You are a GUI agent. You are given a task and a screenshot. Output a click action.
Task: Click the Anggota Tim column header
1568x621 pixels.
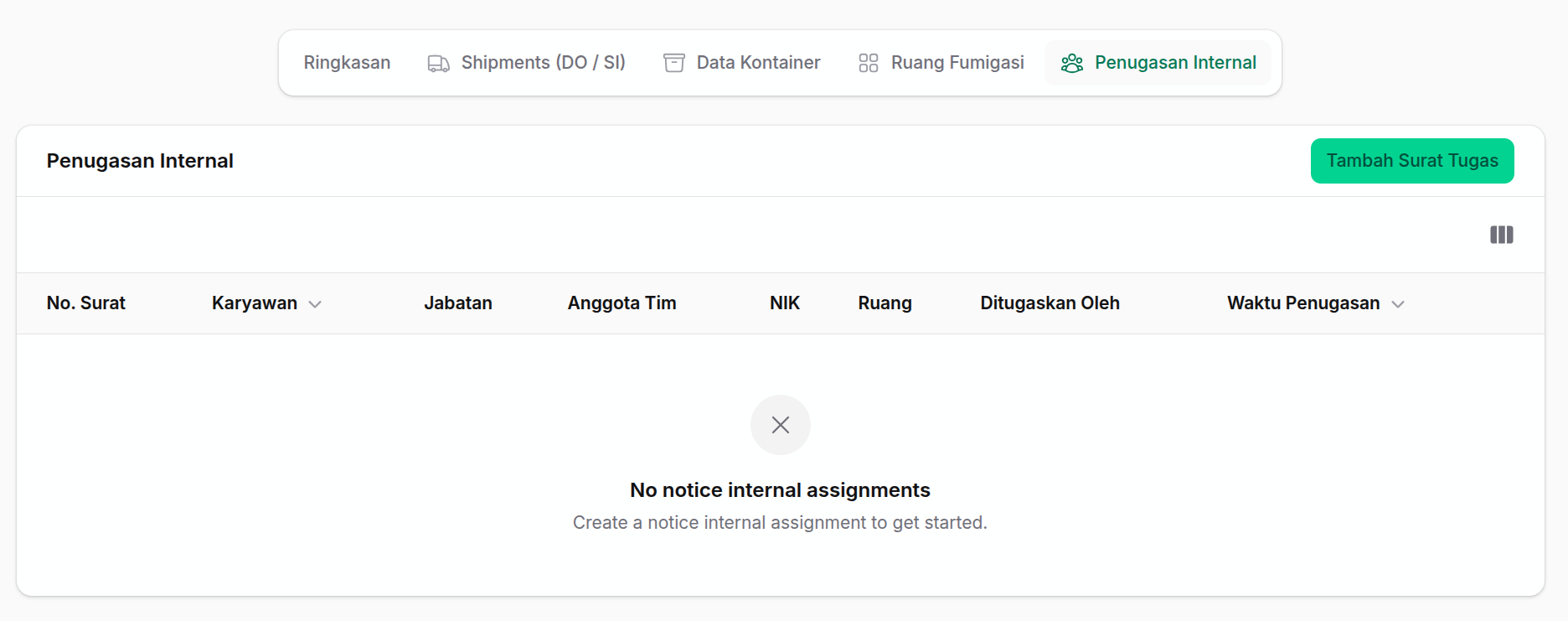(x=622, y=303)
